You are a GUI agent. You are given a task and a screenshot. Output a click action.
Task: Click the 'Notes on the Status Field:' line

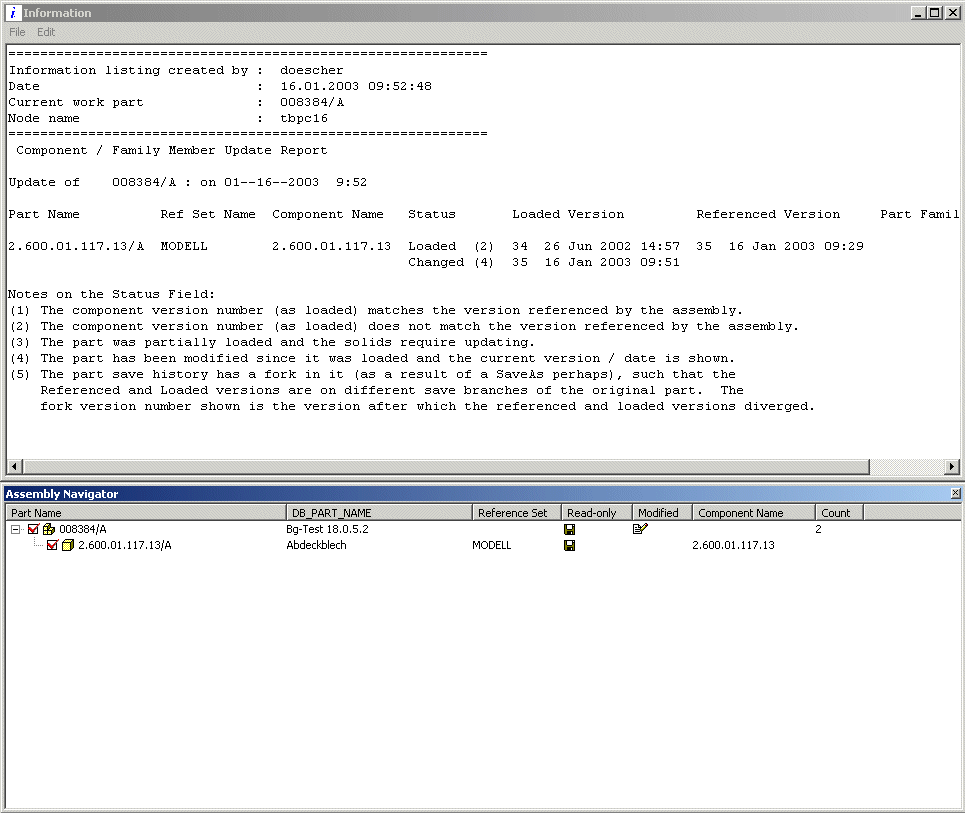click(111, 294)
